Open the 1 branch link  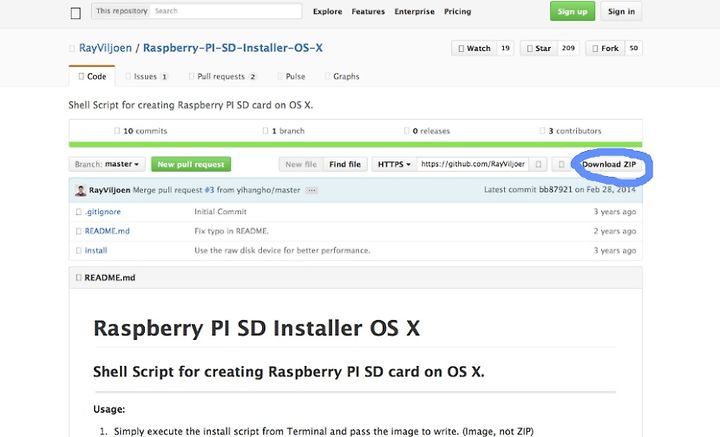pyautogui.click(x=283, y=131)
